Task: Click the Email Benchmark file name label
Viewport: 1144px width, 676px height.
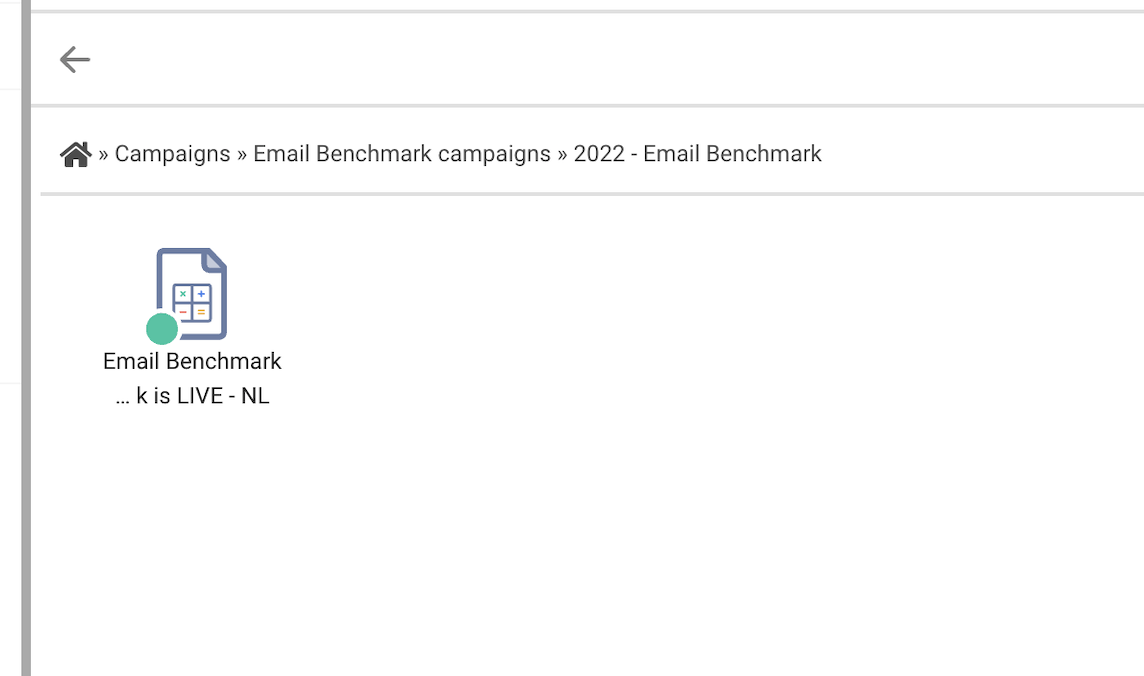Action: (192, 361)
